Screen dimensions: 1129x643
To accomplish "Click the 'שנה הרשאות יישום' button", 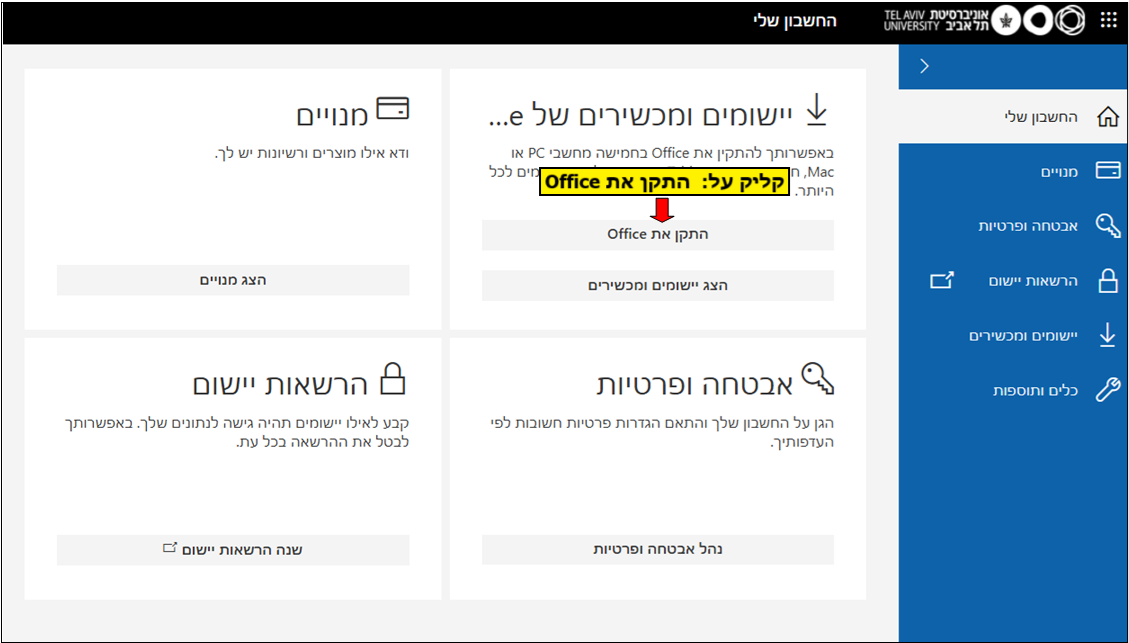I will tap(233, 549).
